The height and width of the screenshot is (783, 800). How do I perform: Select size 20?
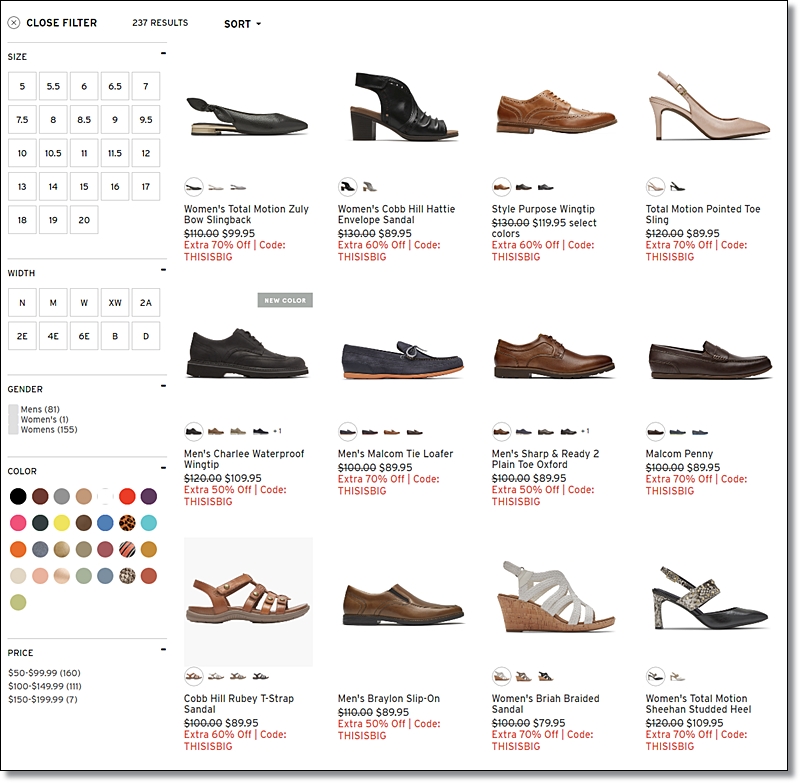tap(84, 220)
